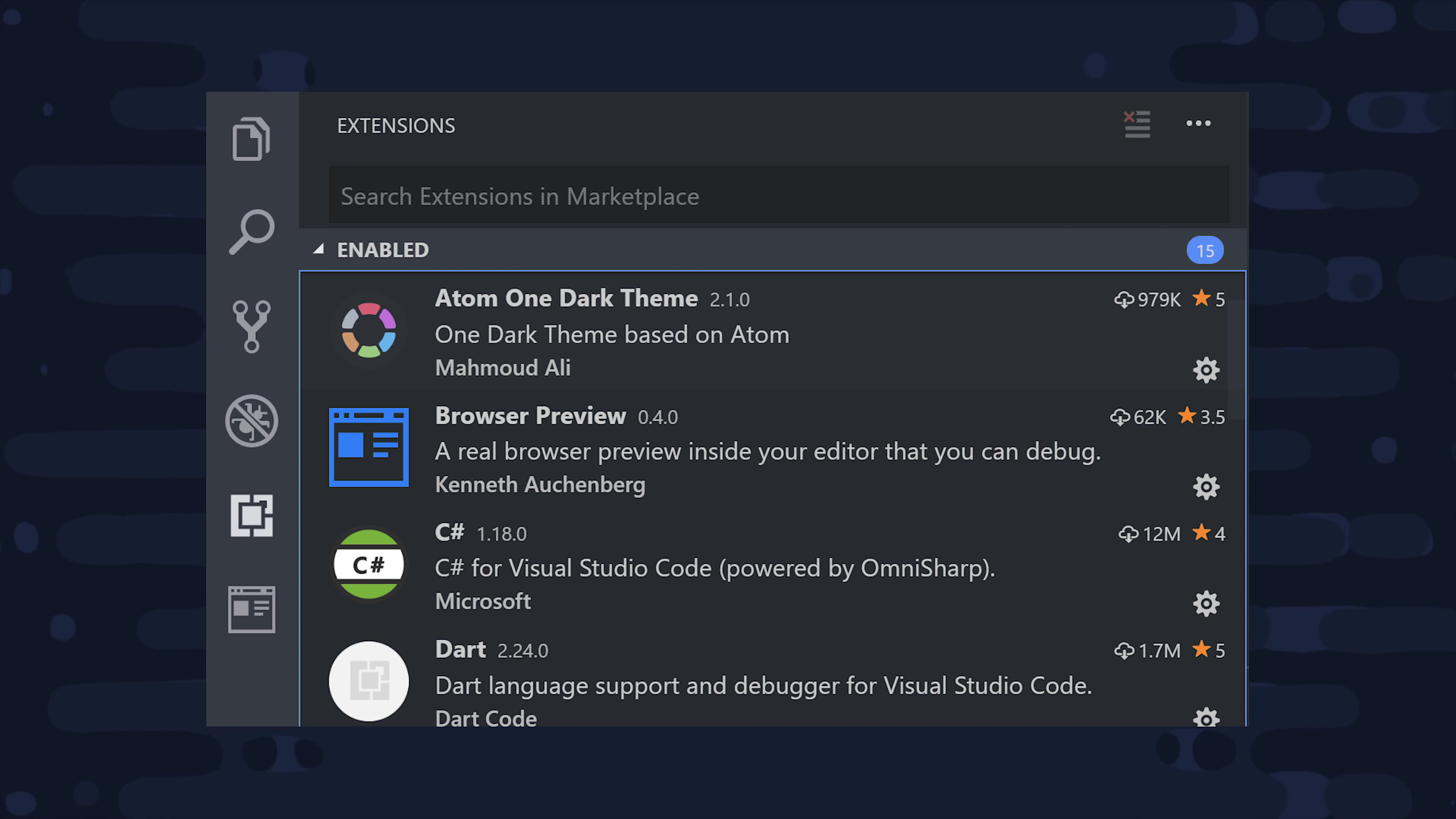Click version number 2.24.0
Viewport: 1456px width, 819px height.
[x=522, y=651]
